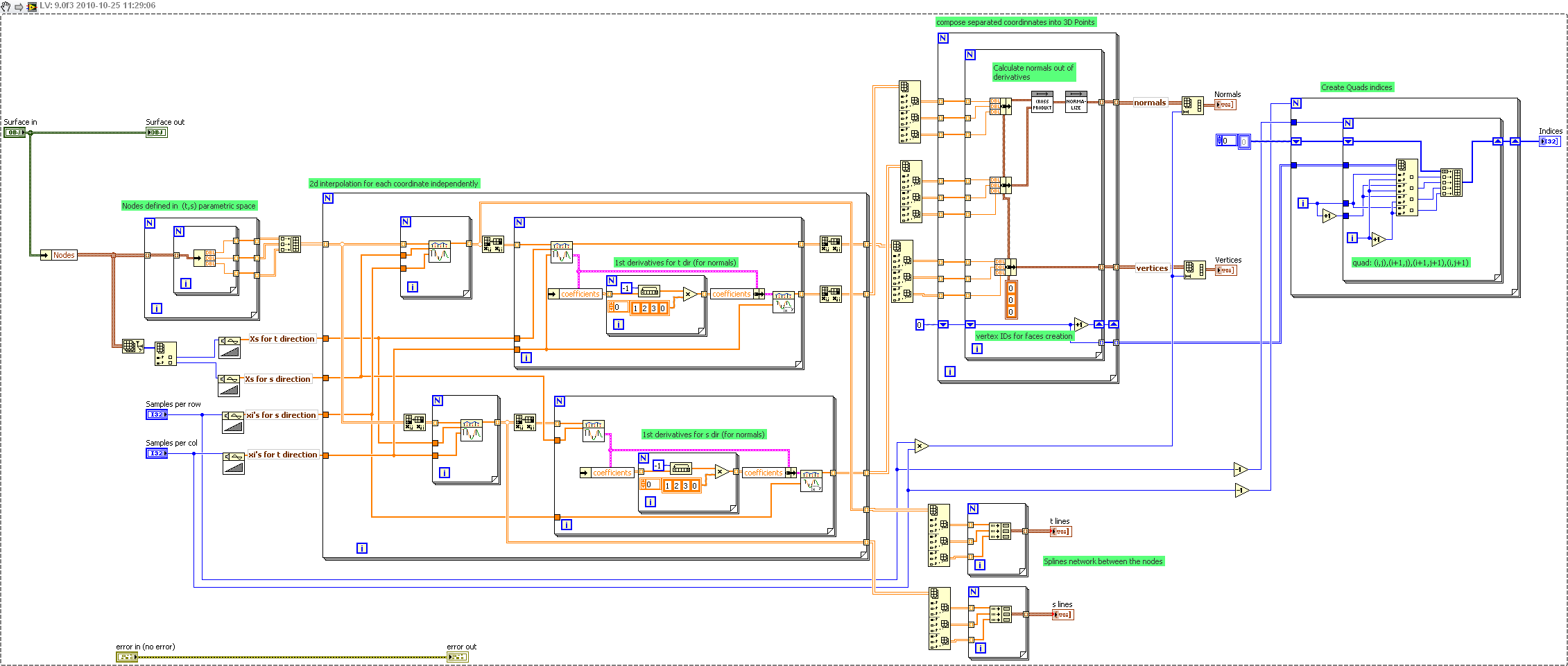Viewport: 1568px width, 666px height.
Task: Click the increment node above vertex IDs comment
Action: [x=1080, y=324]
